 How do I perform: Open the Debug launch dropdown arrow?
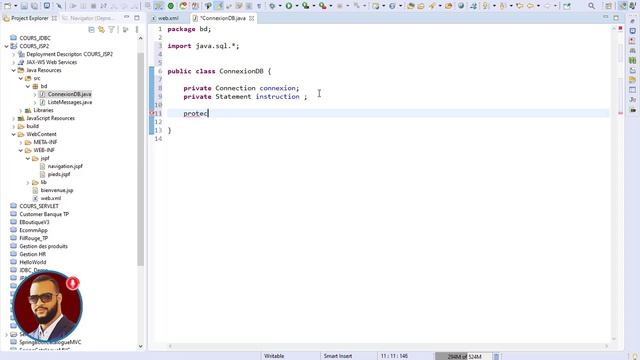(280, 6)
